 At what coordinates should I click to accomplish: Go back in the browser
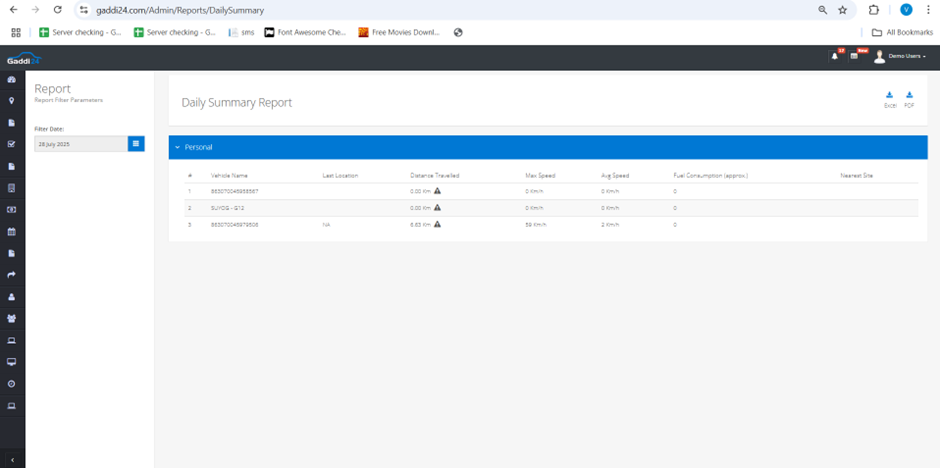click(13, 10)
